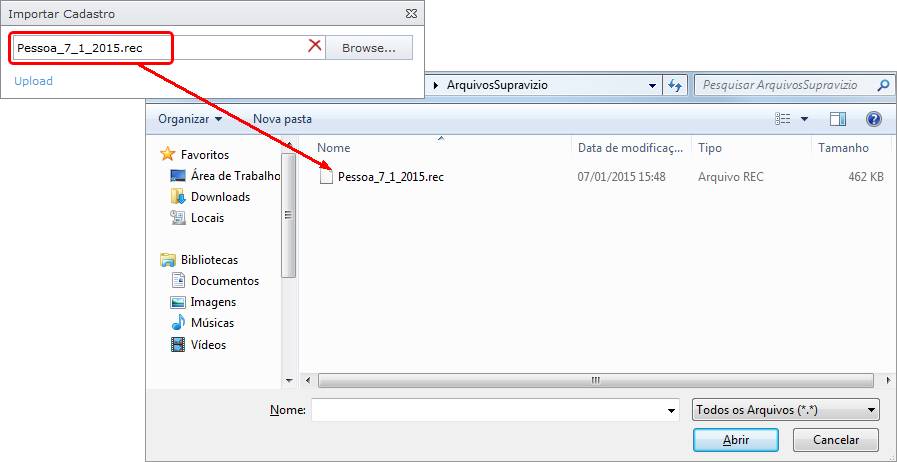The image size is (897, 462).
Task: Open Imagens library
Action: pos(213,302)
